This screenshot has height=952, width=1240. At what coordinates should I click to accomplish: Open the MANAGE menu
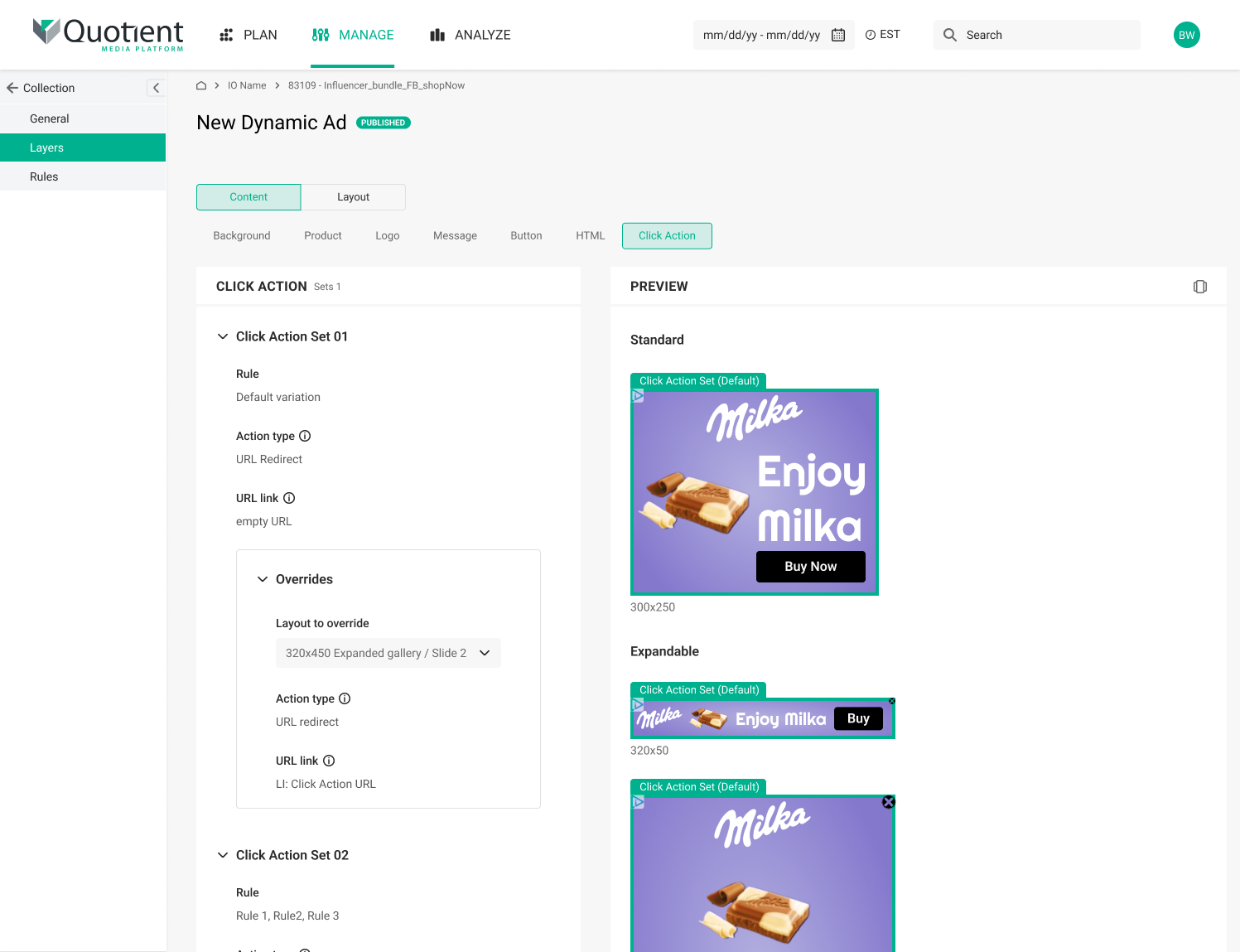tap(353, 35)
